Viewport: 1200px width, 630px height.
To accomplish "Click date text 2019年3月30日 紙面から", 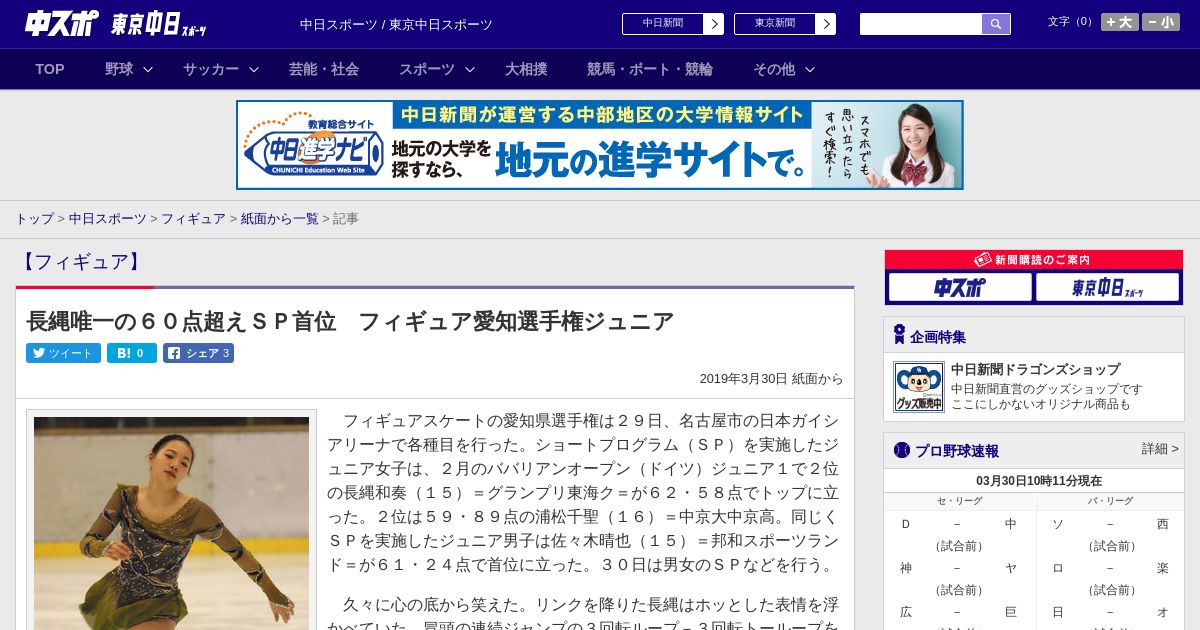I will coord(771,379).
